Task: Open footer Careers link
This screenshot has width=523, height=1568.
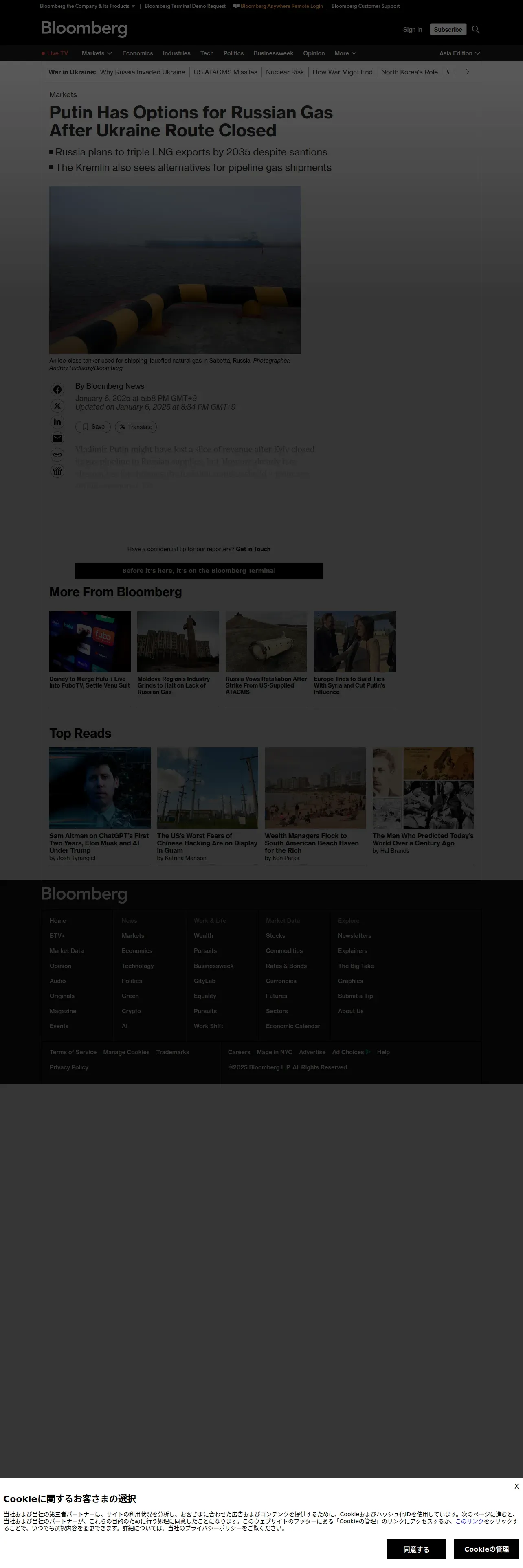Action: pyautogui.click(x=239, y=1052)
